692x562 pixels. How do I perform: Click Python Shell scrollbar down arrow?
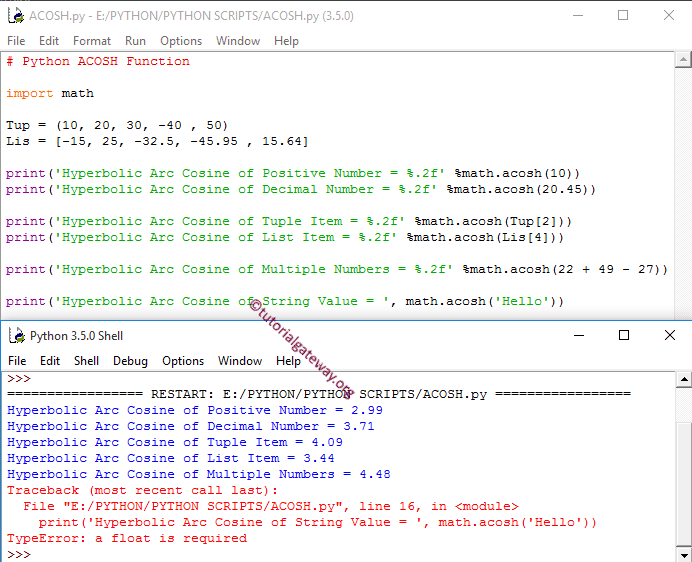point(684,554)
